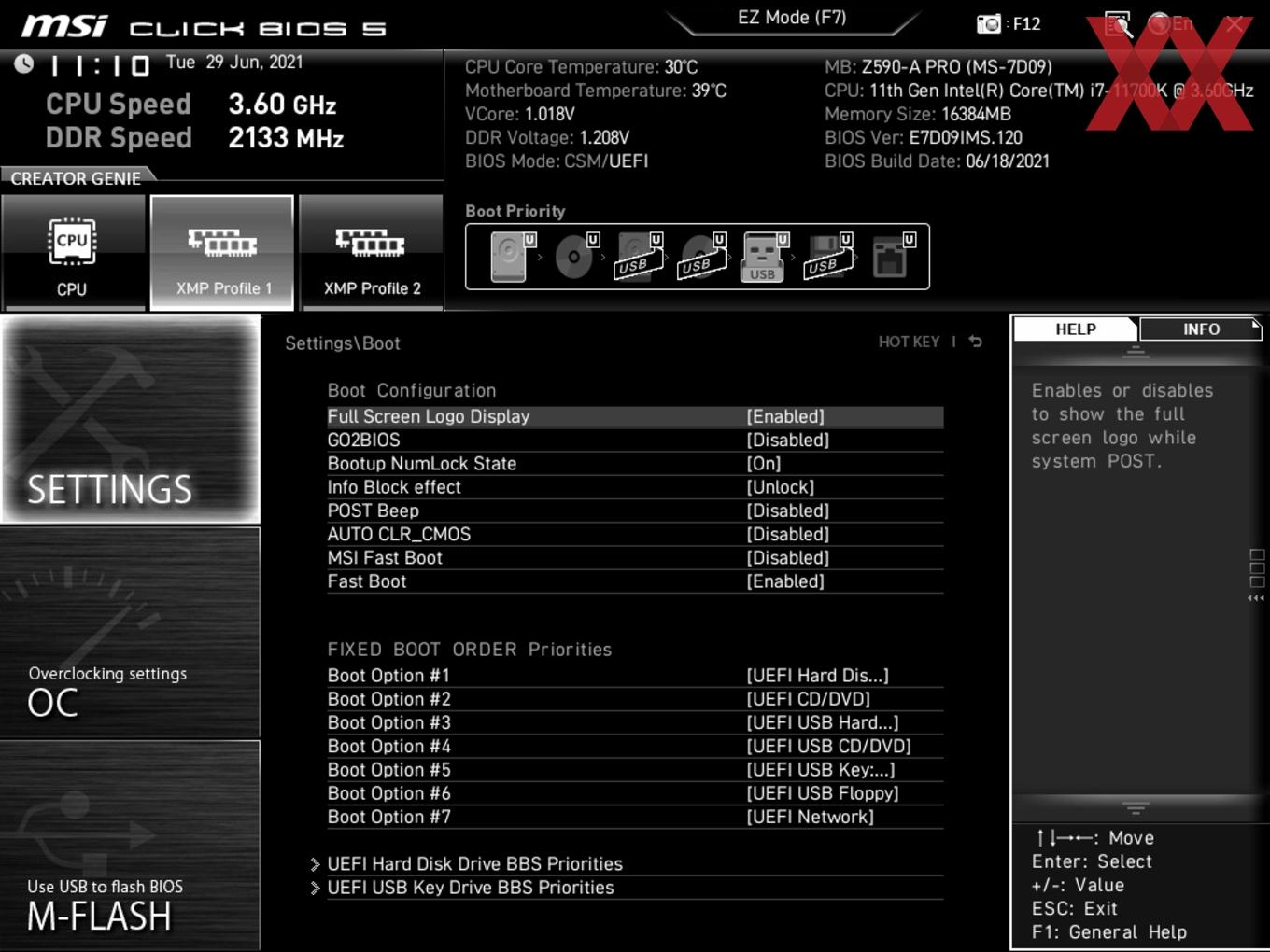Click the DDR Speed 2133 MHz readout
This screenshot has height=952, width=1270.
pos(195,137)
